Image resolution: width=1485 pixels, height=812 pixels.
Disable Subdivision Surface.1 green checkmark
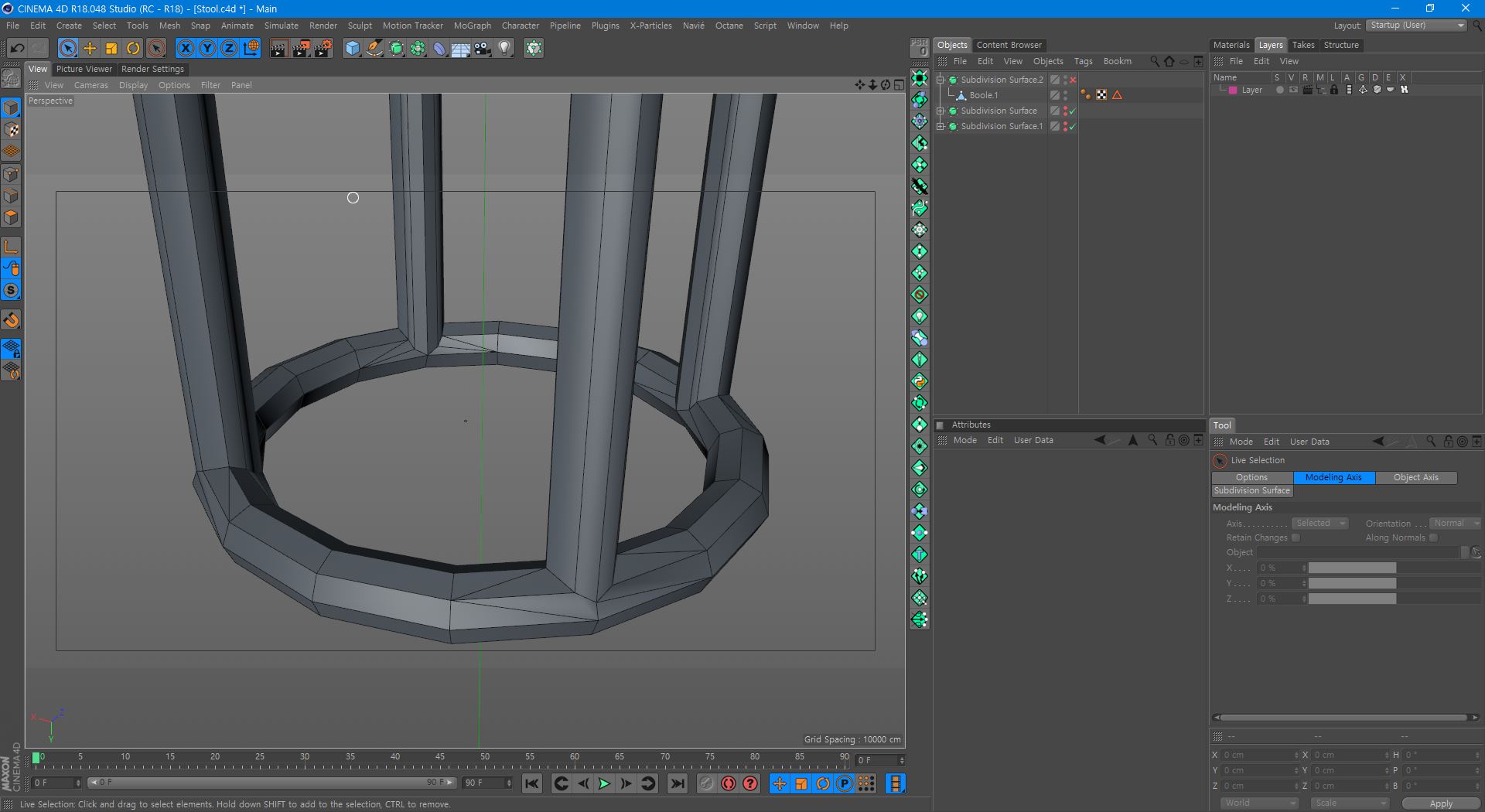(x=1073, y=126)
